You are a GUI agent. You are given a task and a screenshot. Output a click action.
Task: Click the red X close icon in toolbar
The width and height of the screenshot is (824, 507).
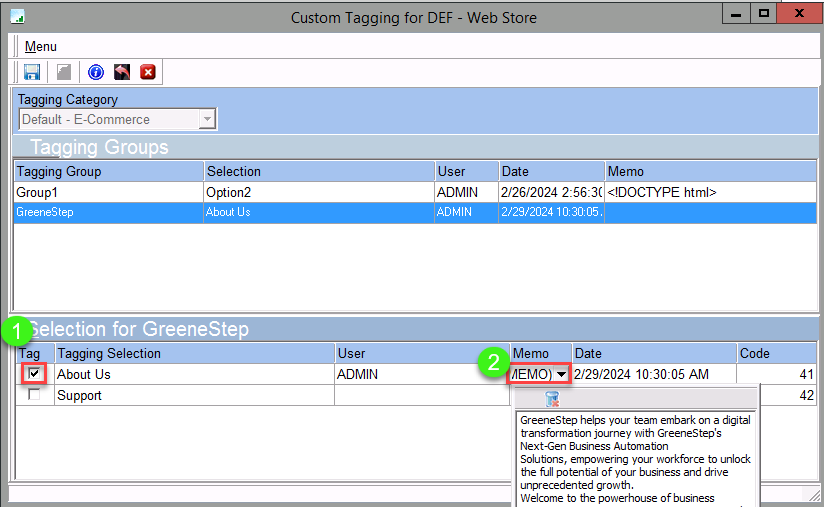coord(148,72)
